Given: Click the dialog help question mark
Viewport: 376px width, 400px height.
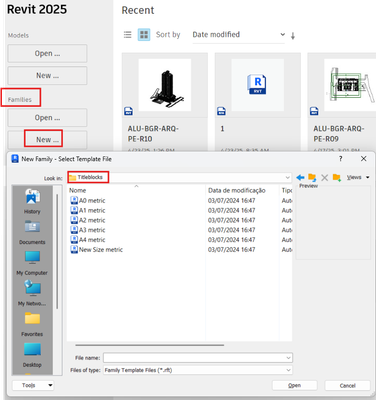Looking at the screenshot, I should pyautogui.click(x=340, y=159).
